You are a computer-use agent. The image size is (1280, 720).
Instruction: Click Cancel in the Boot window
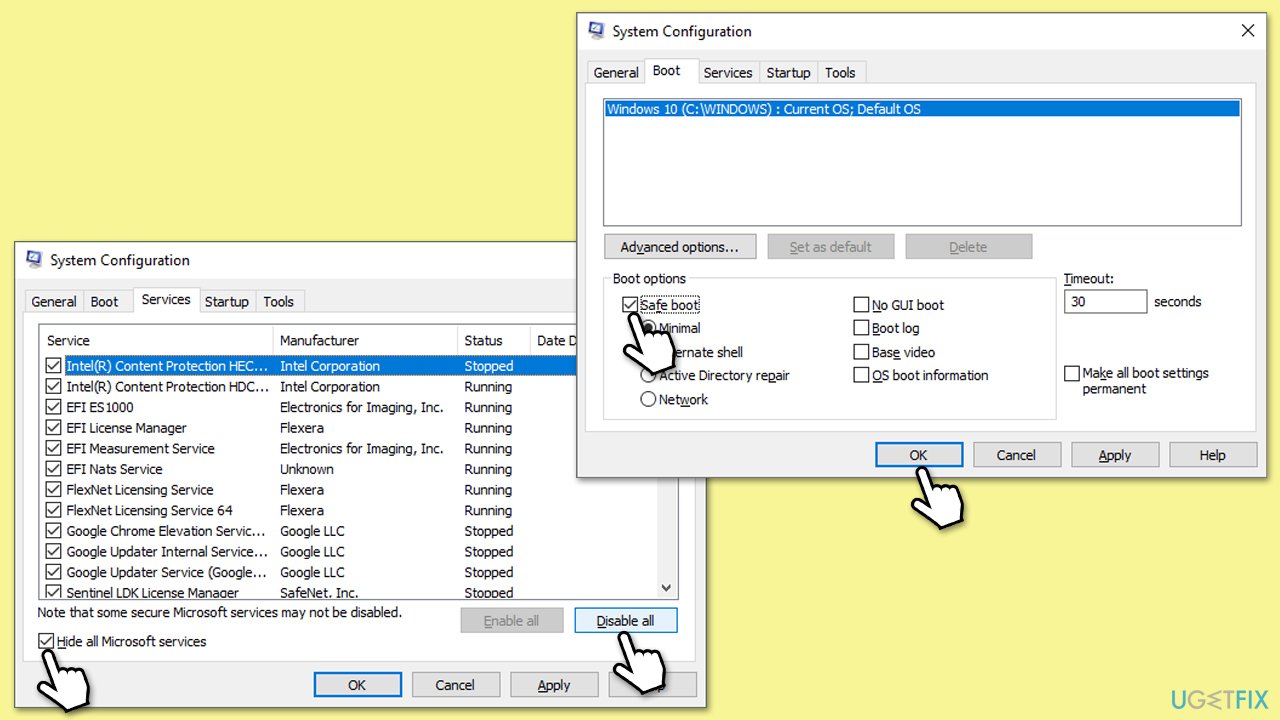1016,455
